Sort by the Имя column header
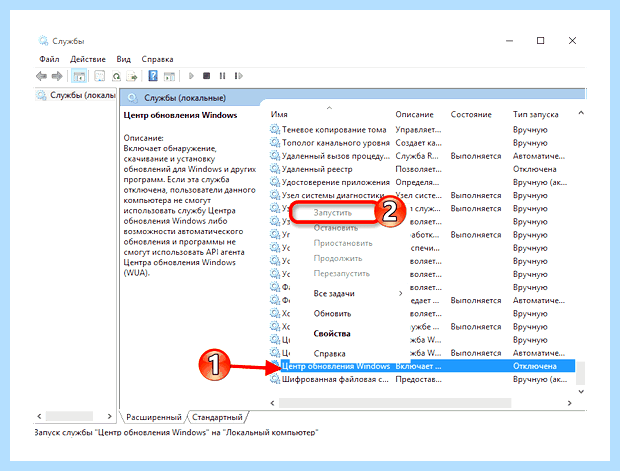The image size is (620, 471). (279, 114)
